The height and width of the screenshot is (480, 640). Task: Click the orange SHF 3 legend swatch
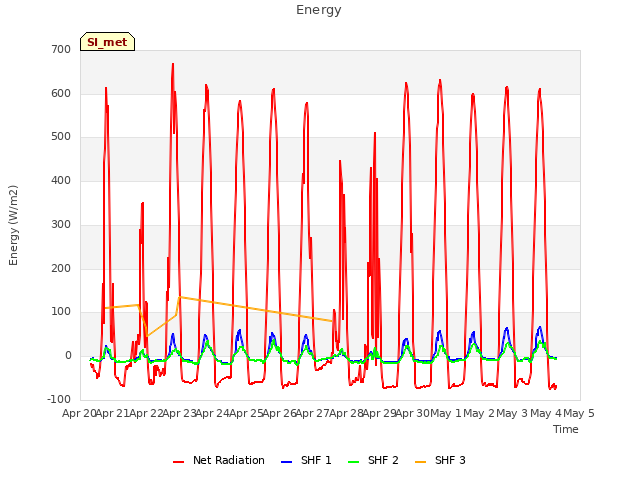pyautogui.click(x=420, y=462)
